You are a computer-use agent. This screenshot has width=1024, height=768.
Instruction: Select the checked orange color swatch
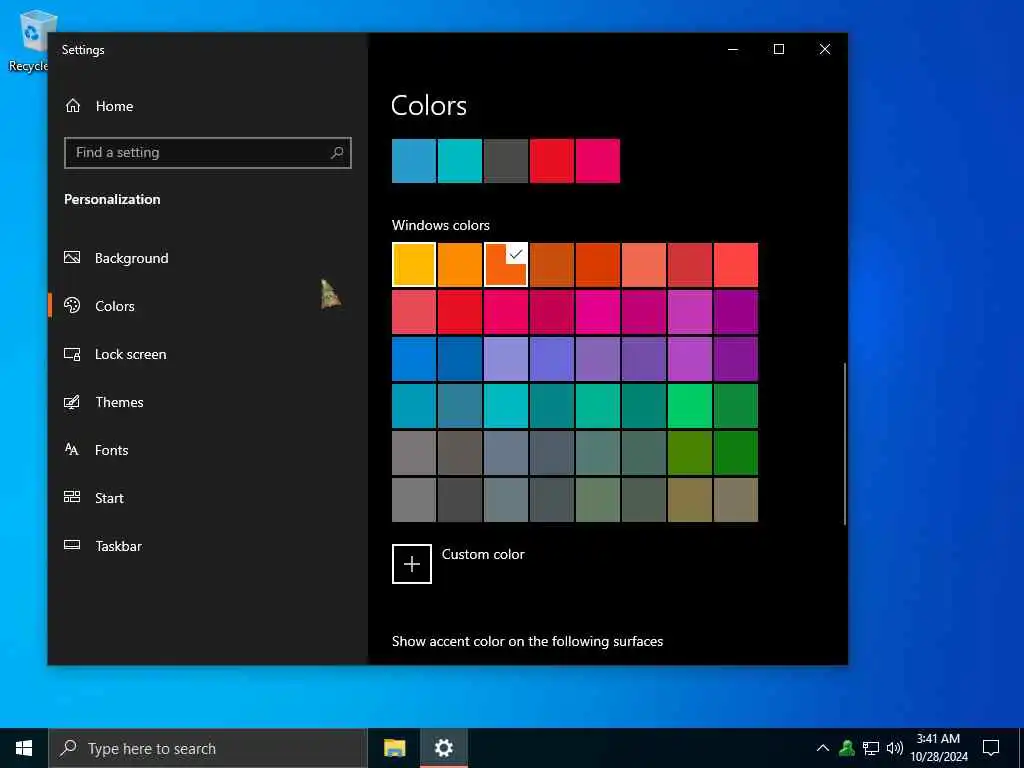tap(506, 264)
